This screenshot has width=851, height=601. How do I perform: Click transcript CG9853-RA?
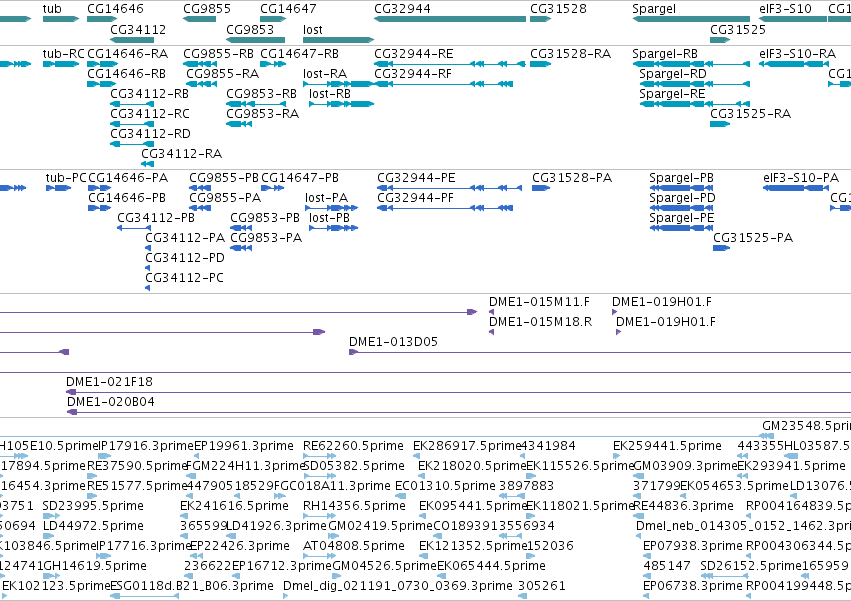239,124
